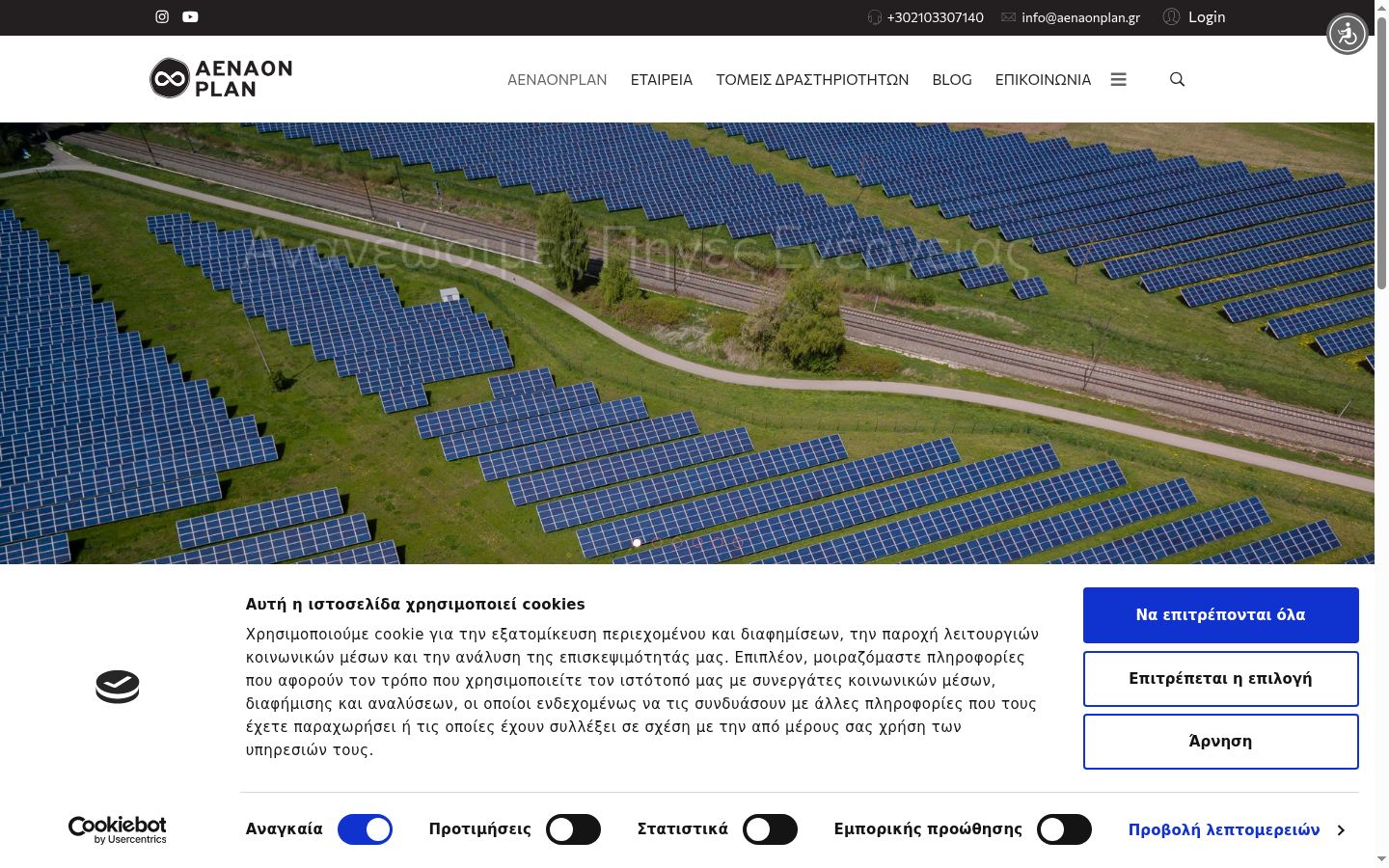Click the Άρνηση button
This screenshot has height=868, width=1389.
click(x=1221, y=742)
